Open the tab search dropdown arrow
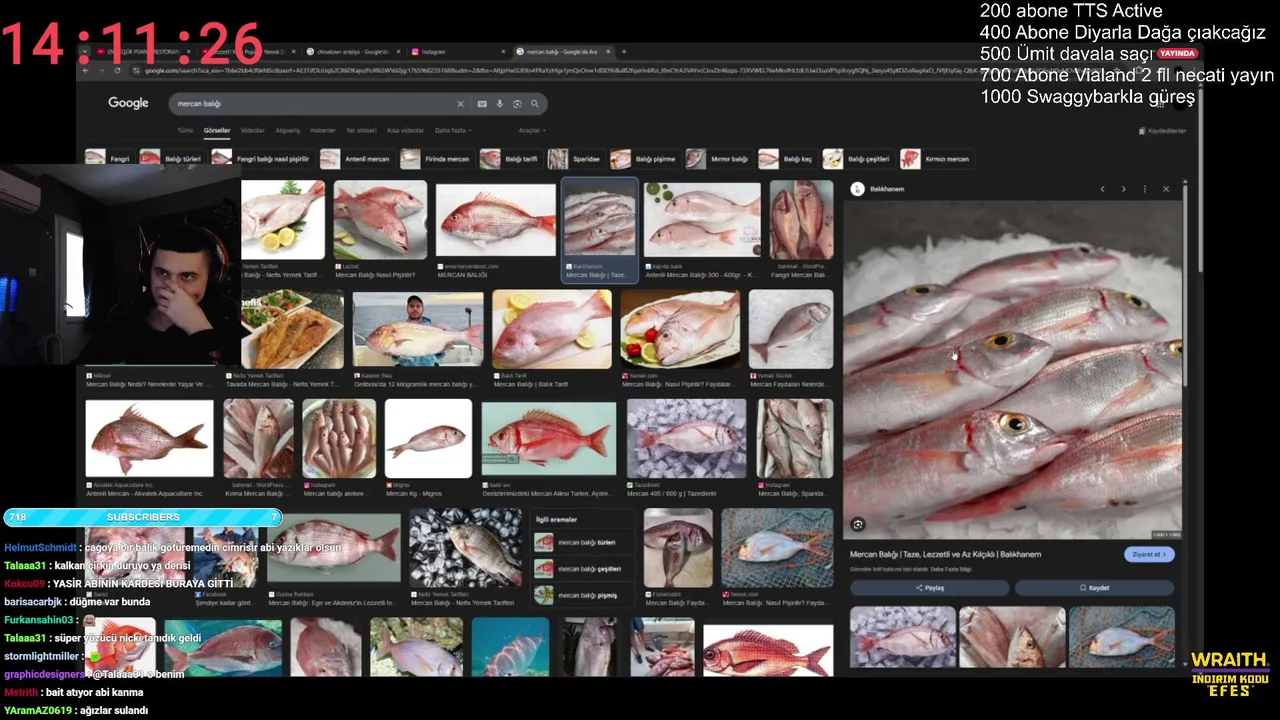Viewport: 1280px width, 720px height. 85,52
